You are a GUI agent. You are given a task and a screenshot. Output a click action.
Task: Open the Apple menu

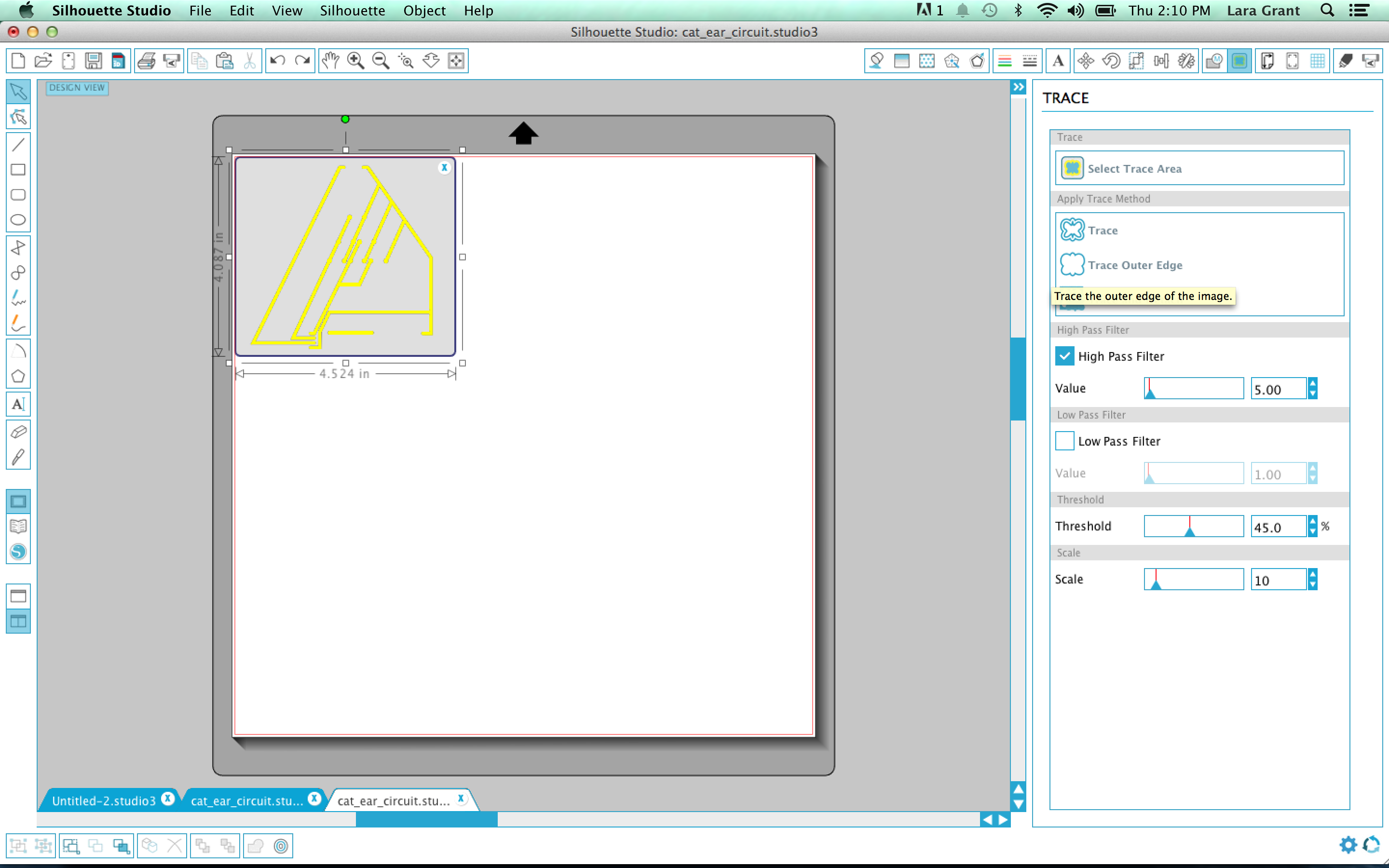click(26, 10)
